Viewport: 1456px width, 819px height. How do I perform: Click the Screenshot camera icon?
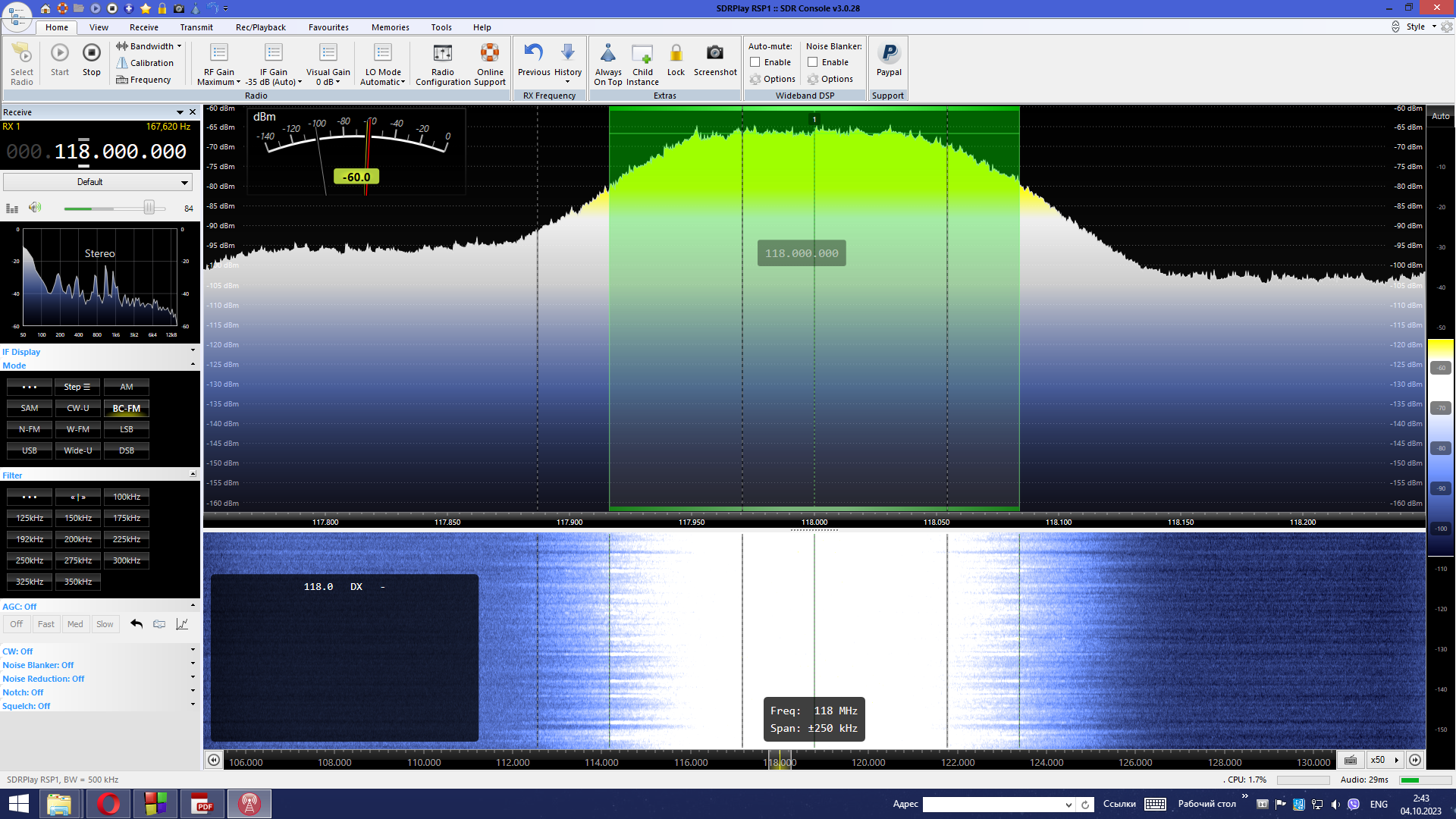pos(714,53)
